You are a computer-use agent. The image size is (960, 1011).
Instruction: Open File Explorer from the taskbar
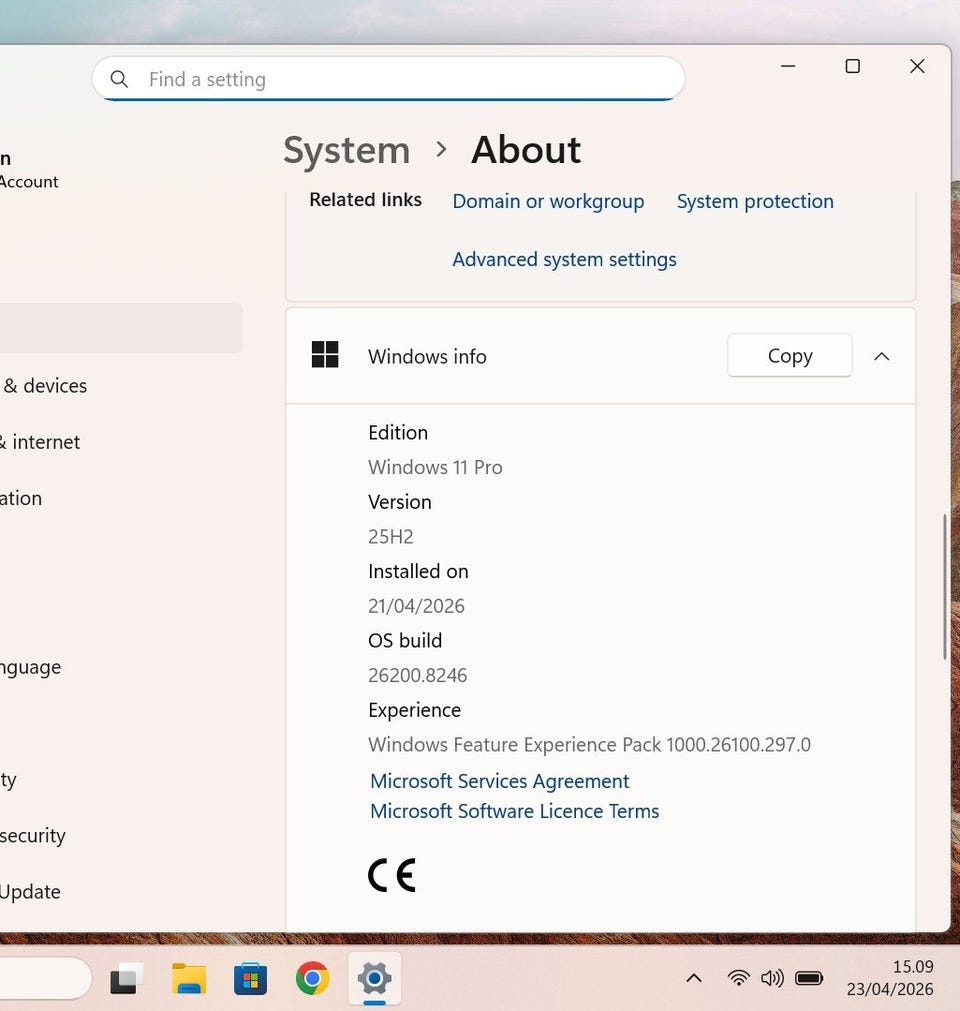coord(188,978)
